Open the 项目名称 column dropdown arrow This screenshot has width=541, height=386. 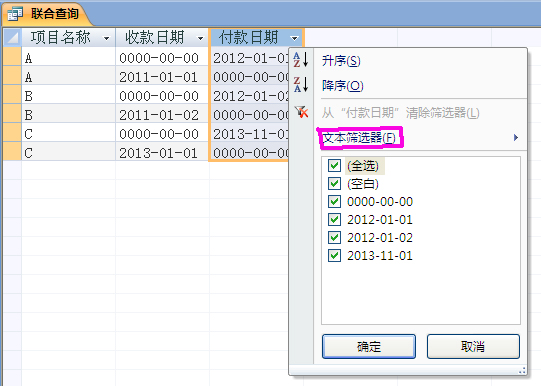(x=107, y=38)
